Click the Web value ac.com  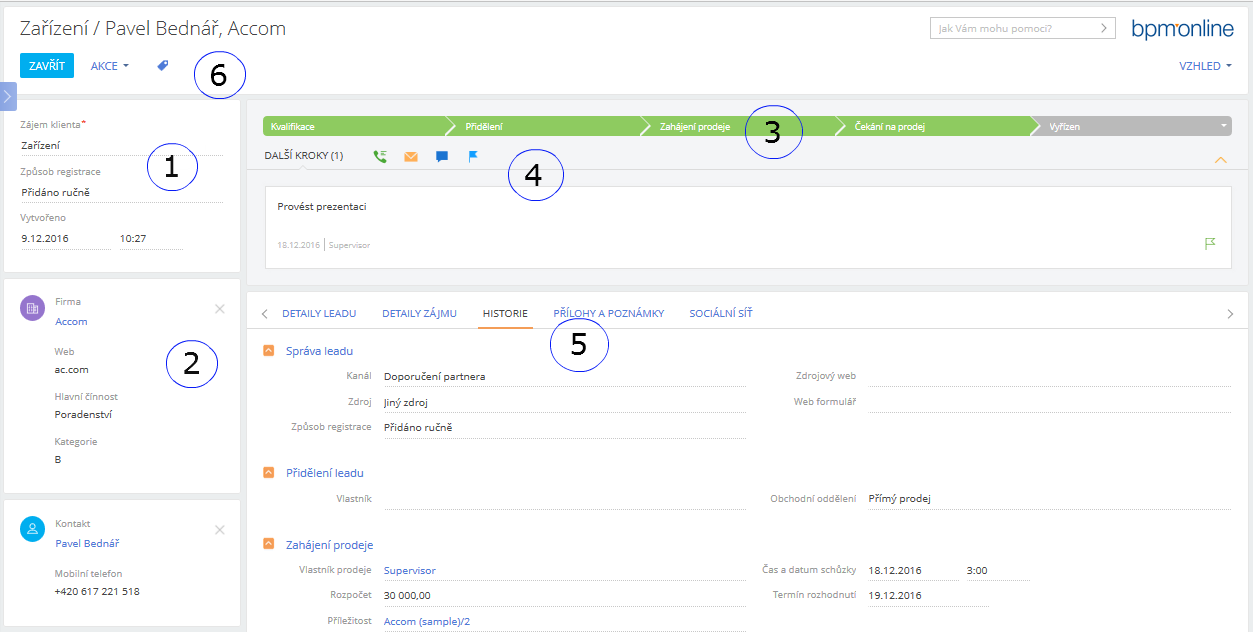tap(72, 369)
